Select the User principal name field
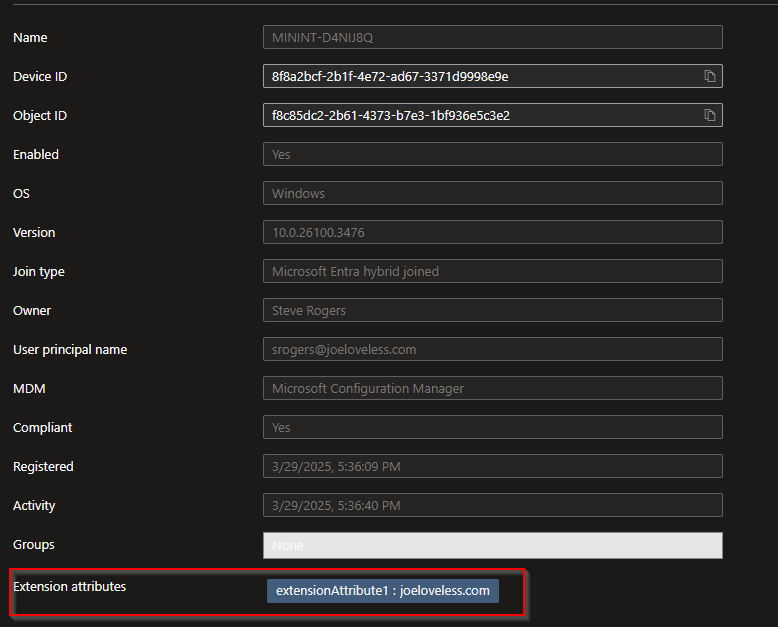This screenshot has width=778, height=627. tap(492, 349)
